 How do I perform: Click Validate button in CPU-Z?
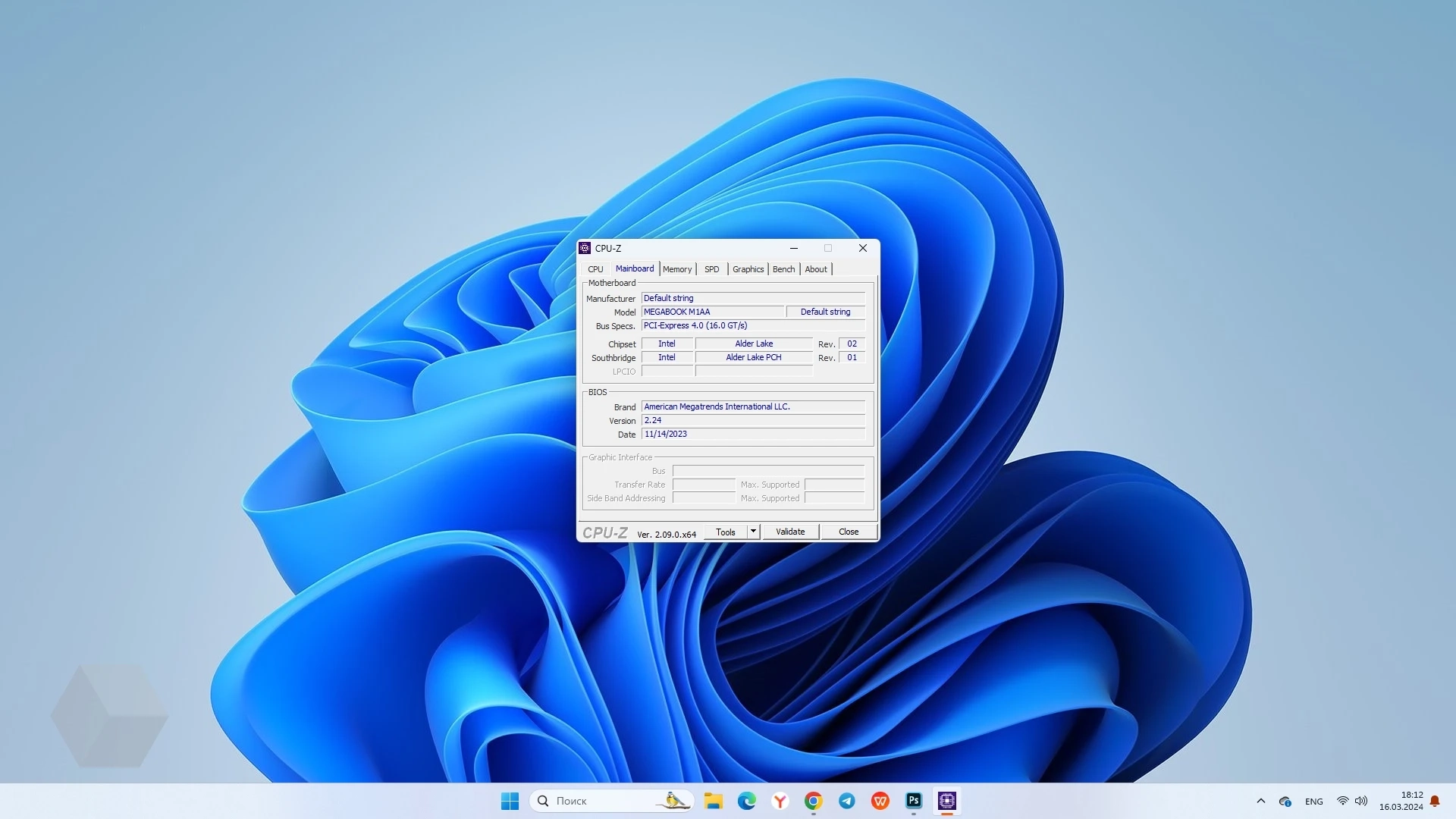(790, 531)
